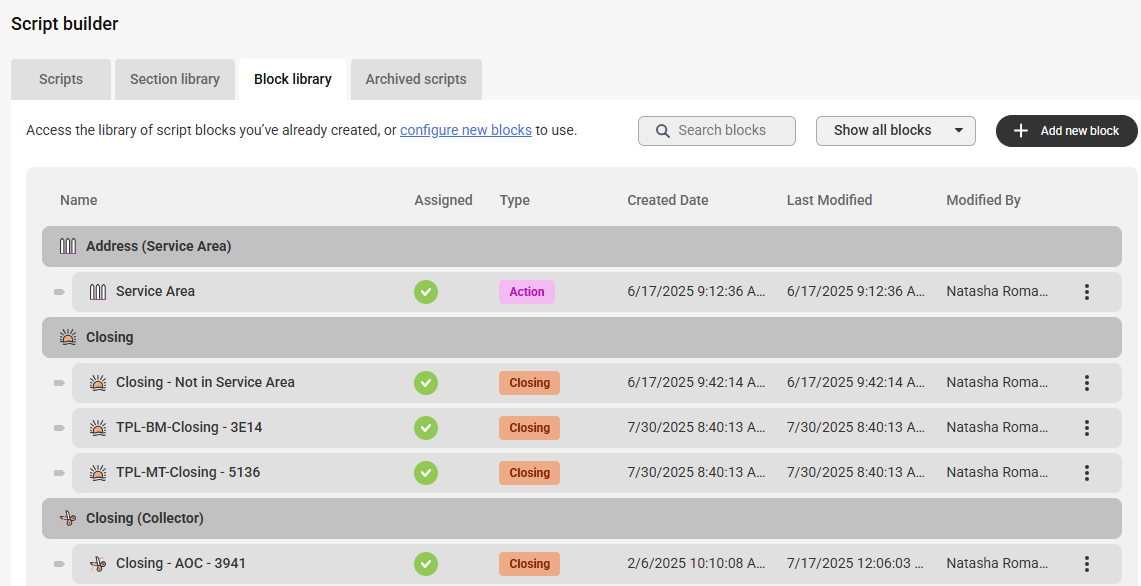Sort by the Assigned column header
Screen dimensions: 1141x586
pos(443,200)
